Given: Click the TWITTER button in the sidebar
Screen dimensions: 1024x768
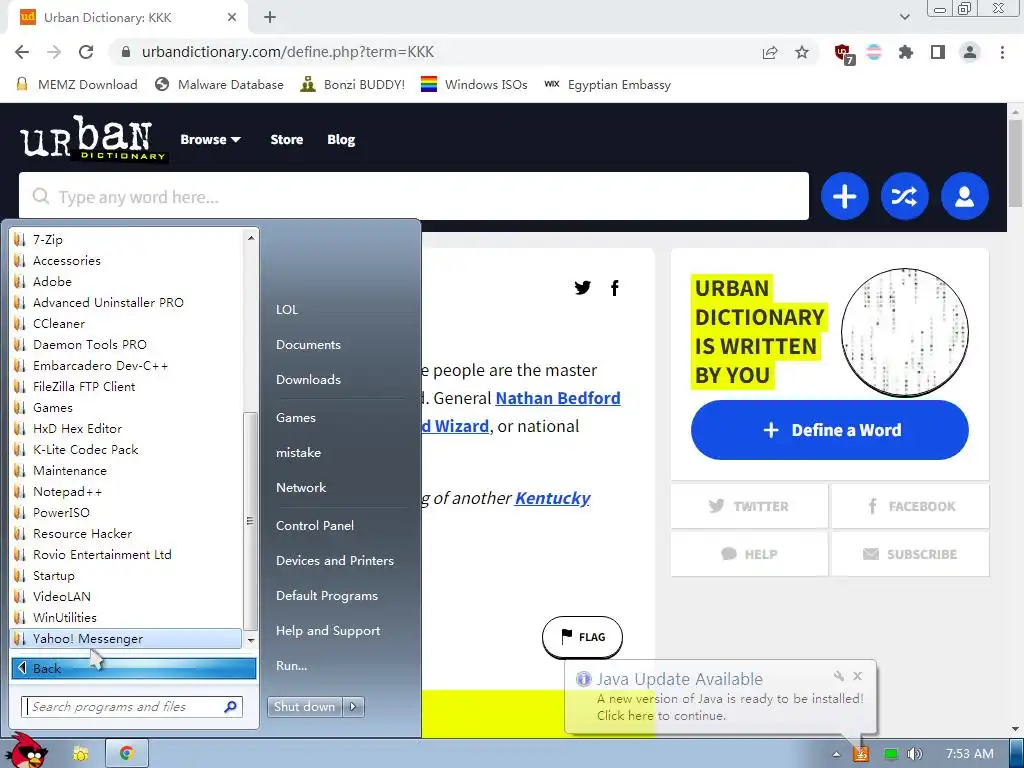Looking at the screenshot, I should point(749,506).
